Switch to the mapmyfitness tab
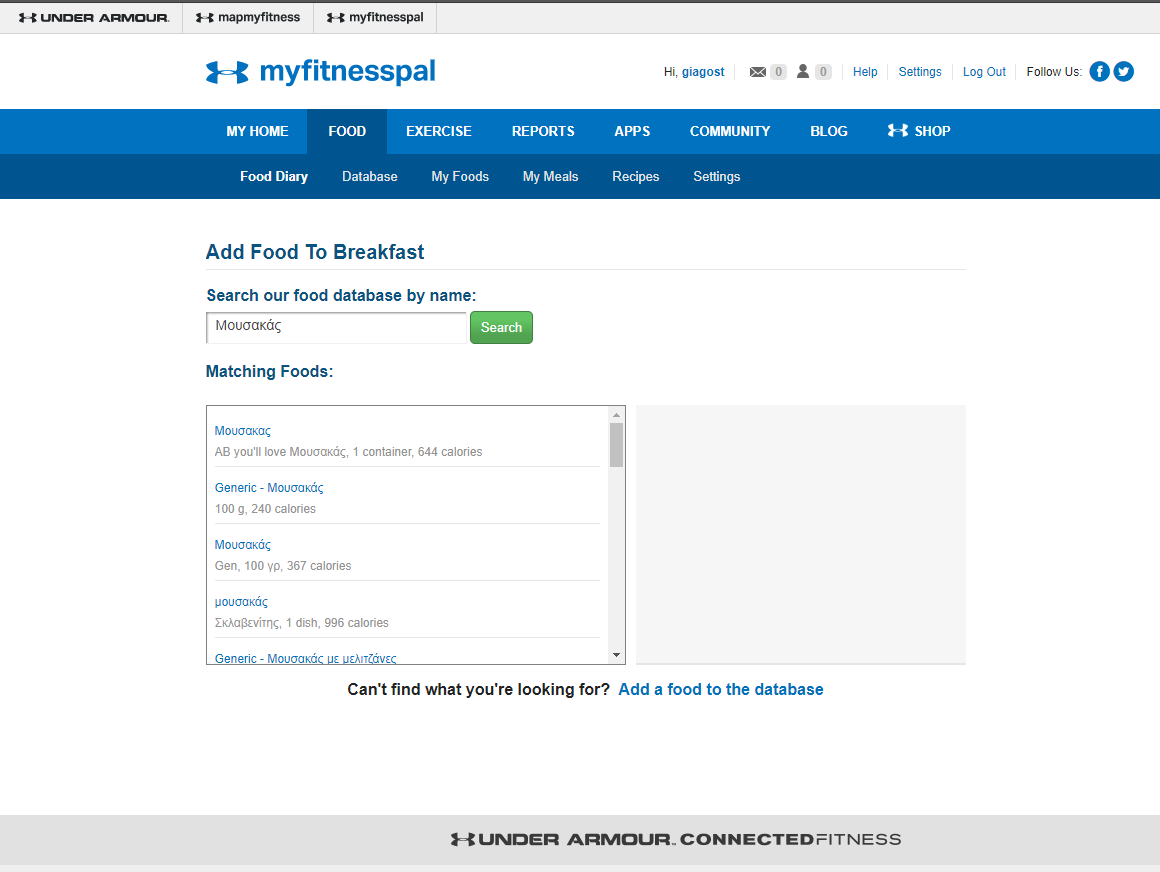This screenshot has height=872, width=1160. [248, 17]
